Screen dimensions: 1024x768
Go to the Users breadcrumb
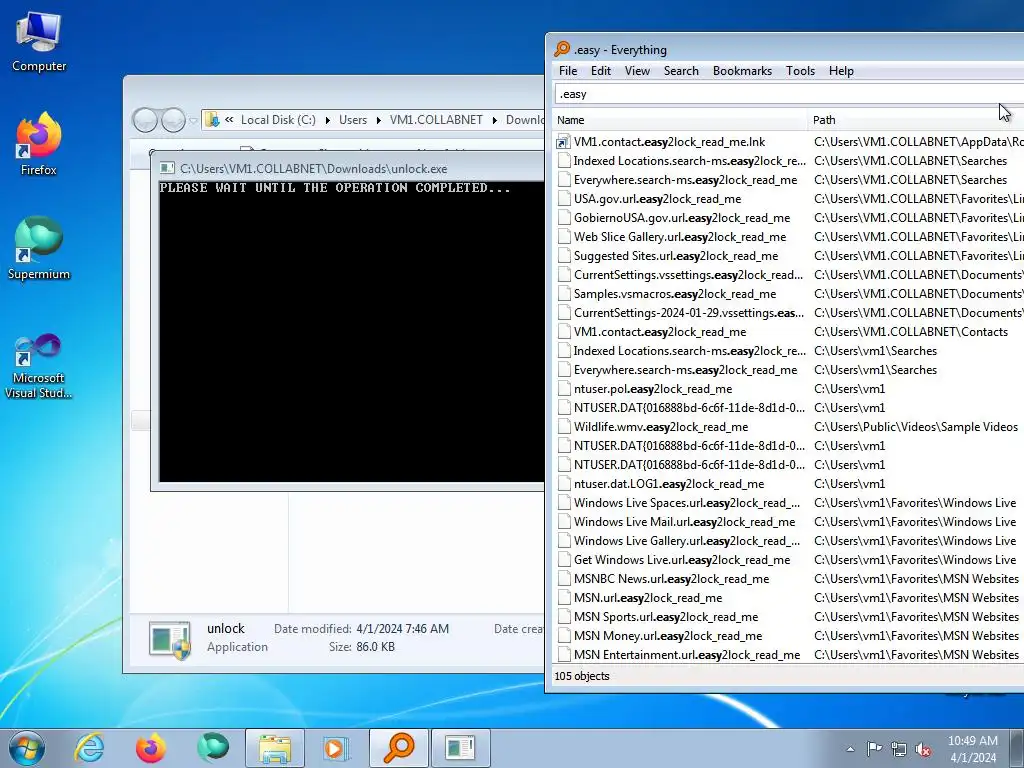tap(353, 120)
